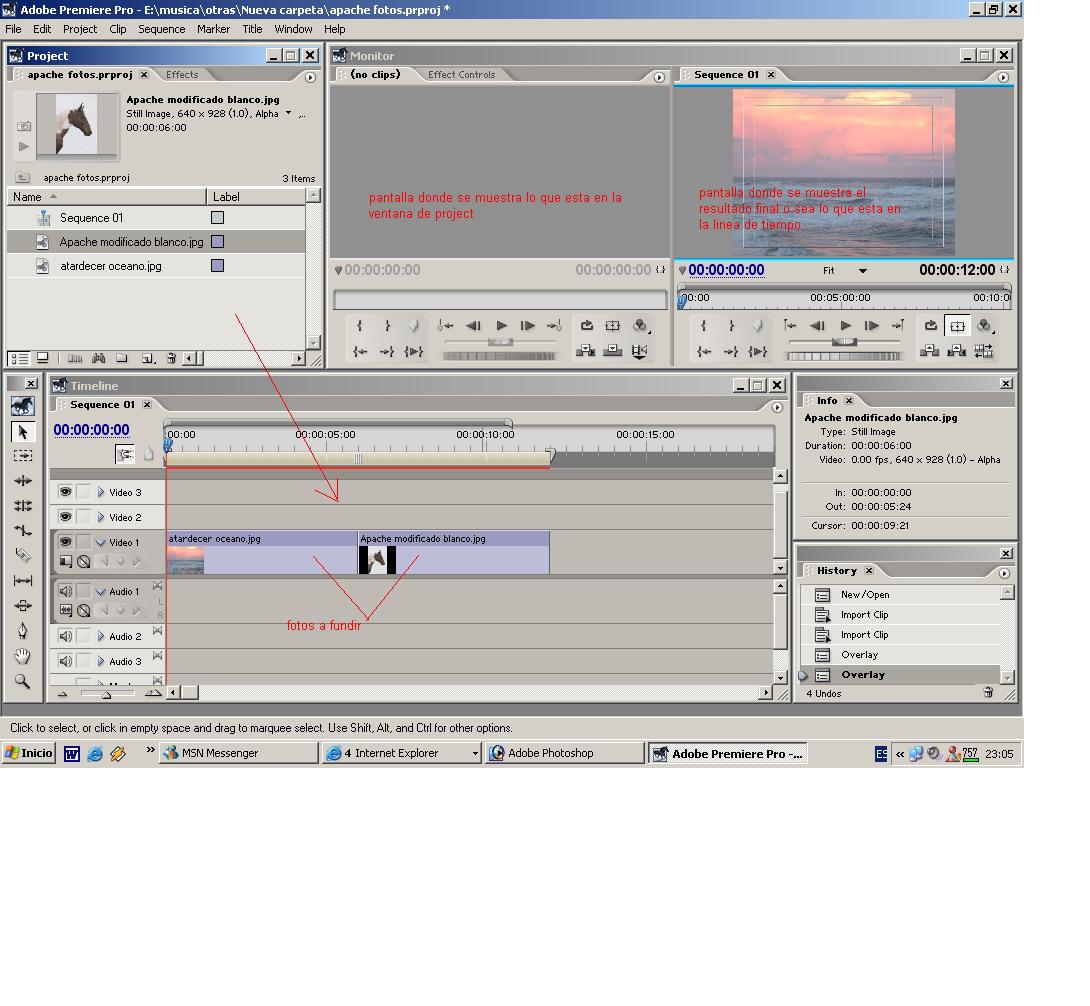Viewport: 1090px width, 1006px height.
Task: Open the Clip menu
Action: [x=117, y=29]
